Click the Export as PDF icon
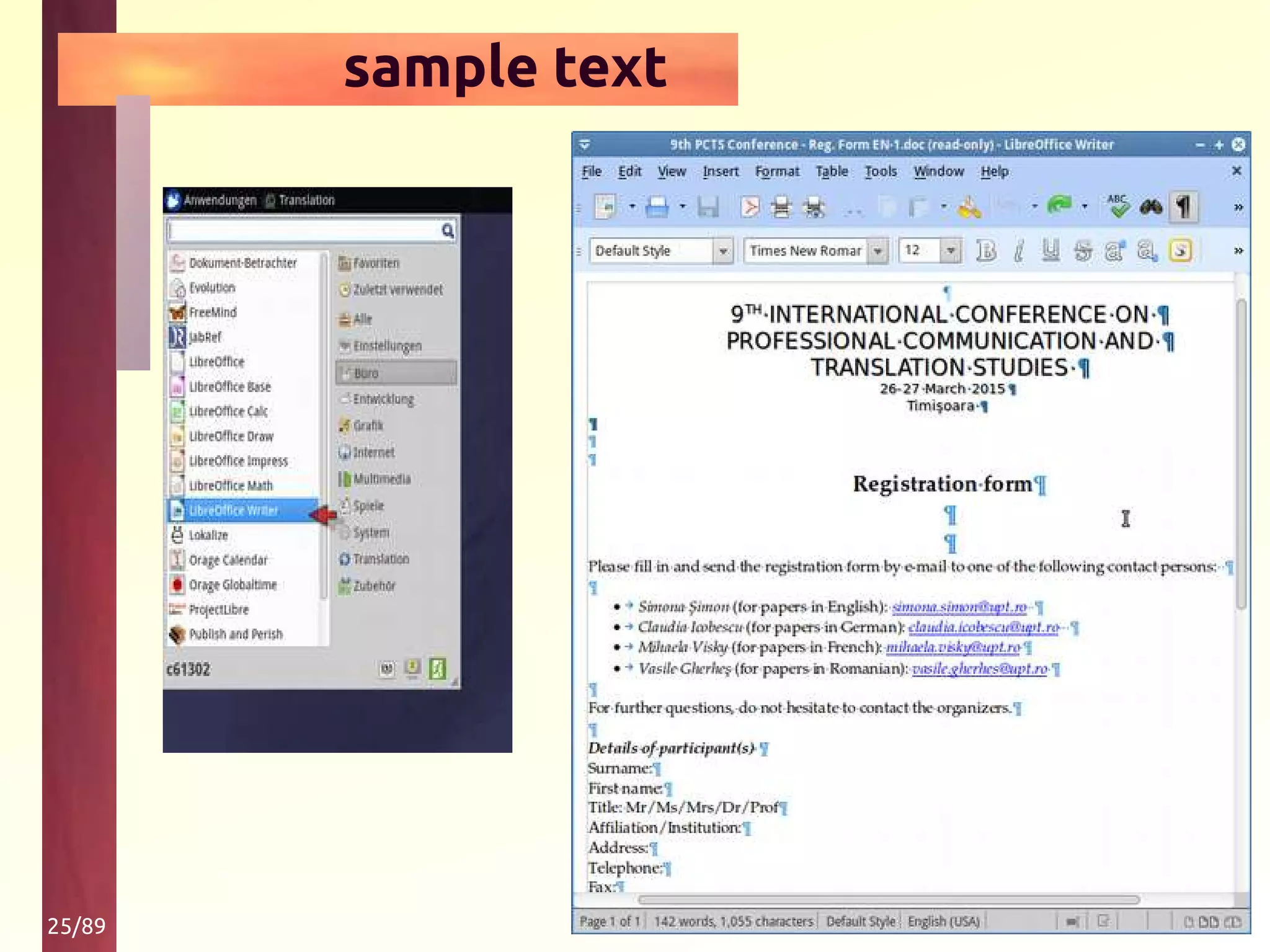Screen dimensions: 1270x952 tap(750, 207)
